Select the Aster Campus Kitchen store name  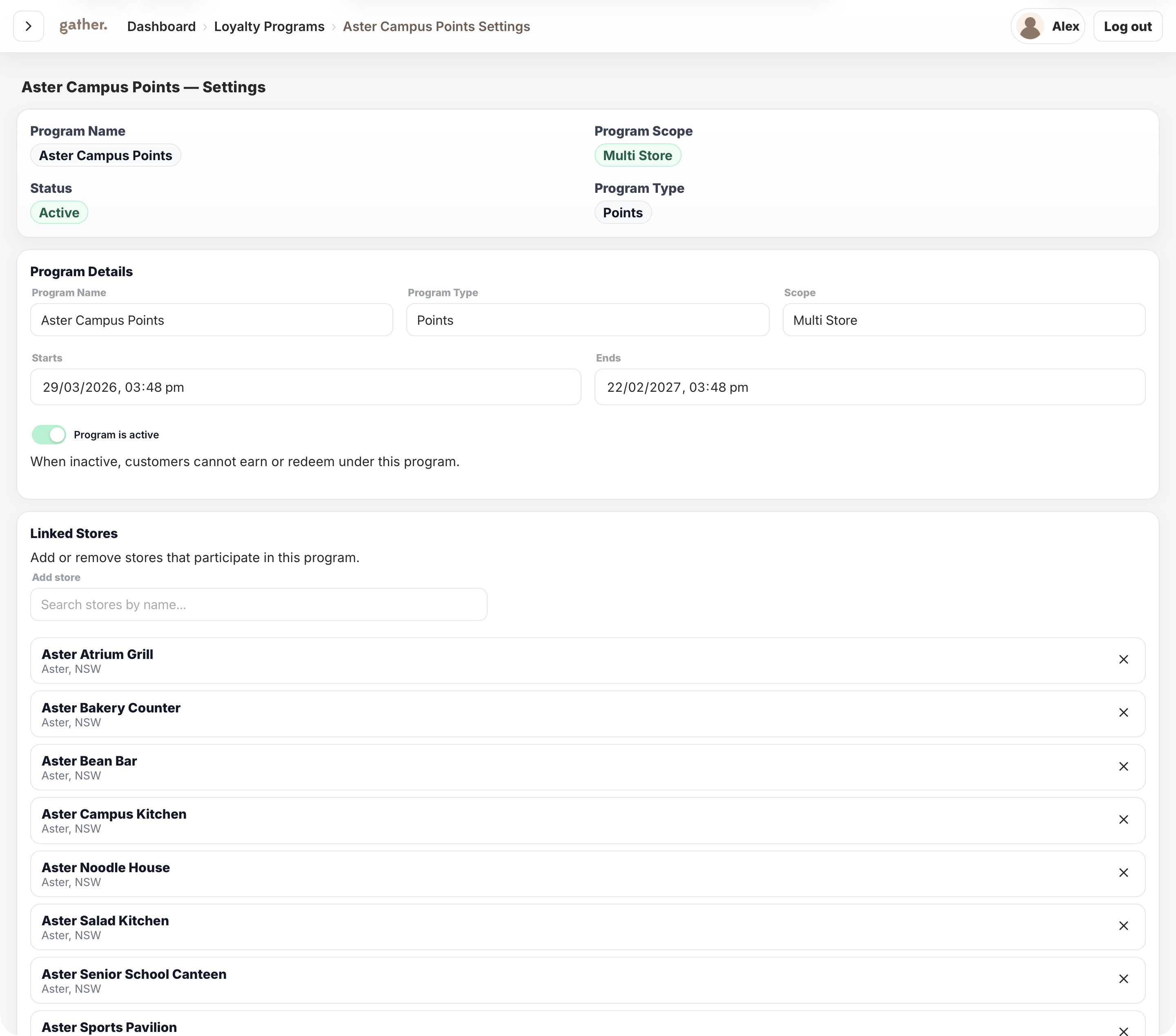click(114, 814)
